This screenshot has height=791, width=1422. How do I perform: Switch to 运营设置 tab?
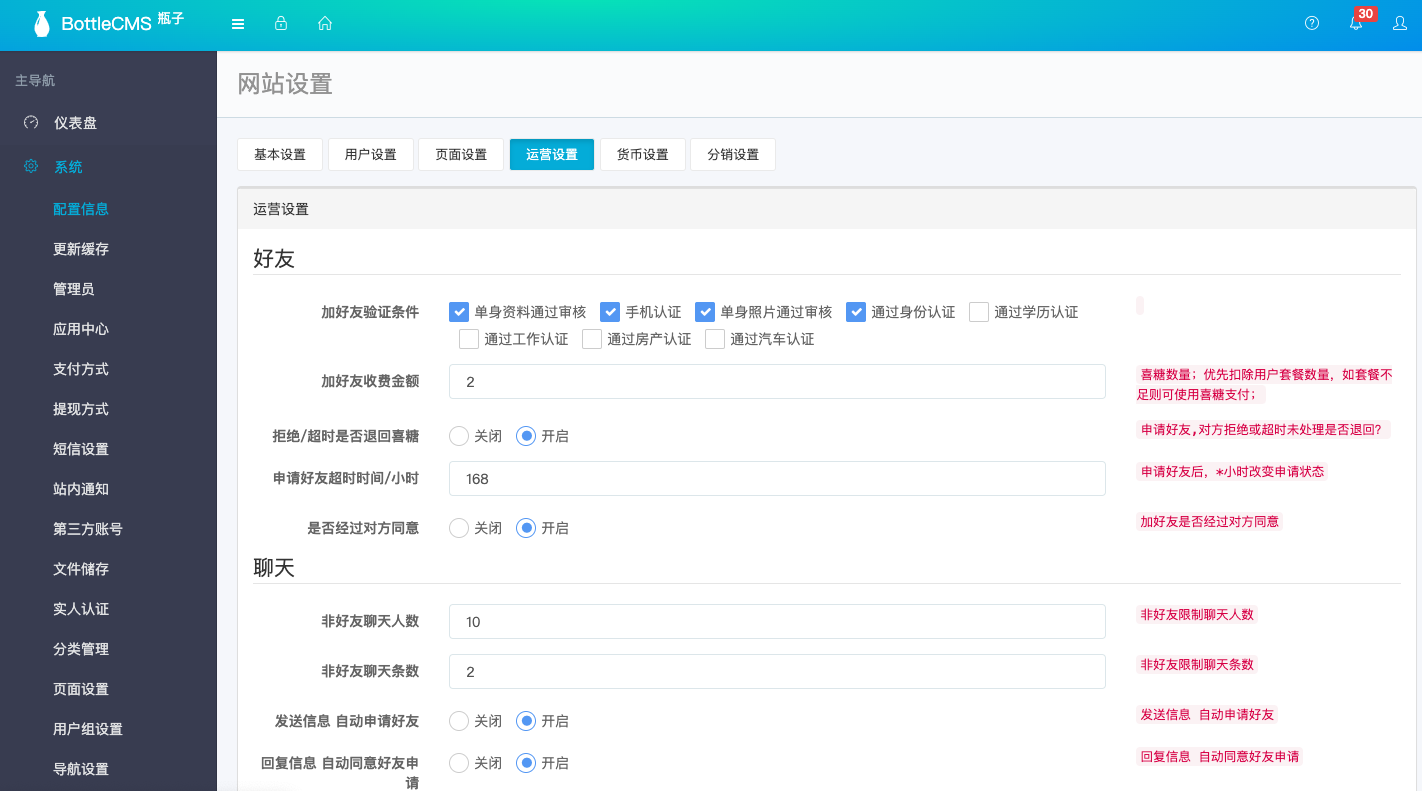(552, 154)
